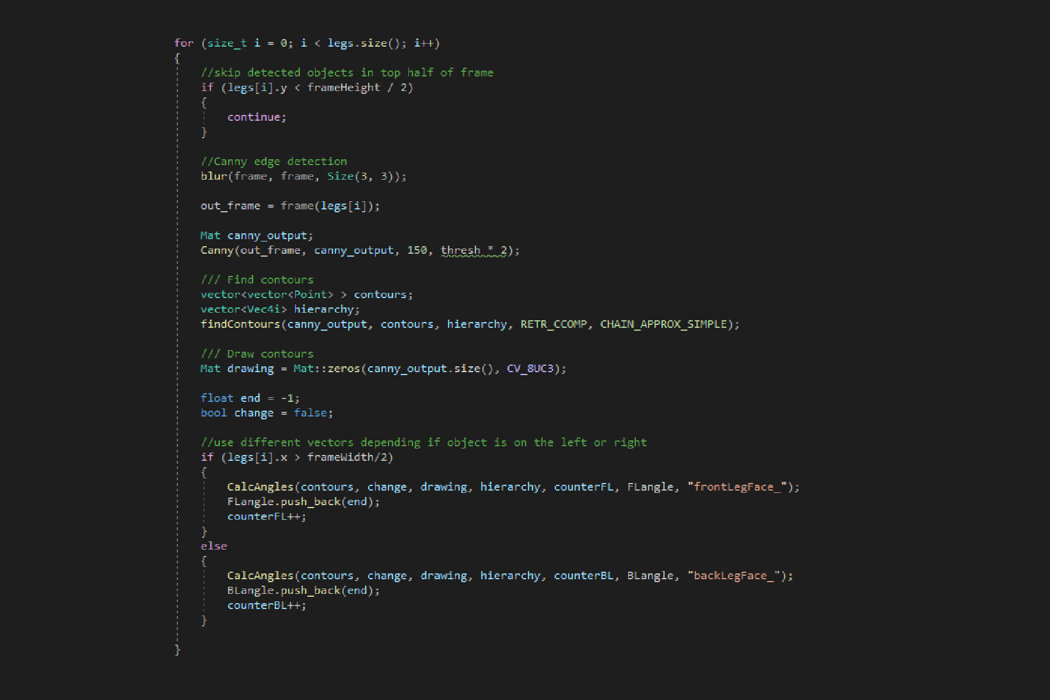
Task: Click the findContours function name
Action: coord(240,324)
